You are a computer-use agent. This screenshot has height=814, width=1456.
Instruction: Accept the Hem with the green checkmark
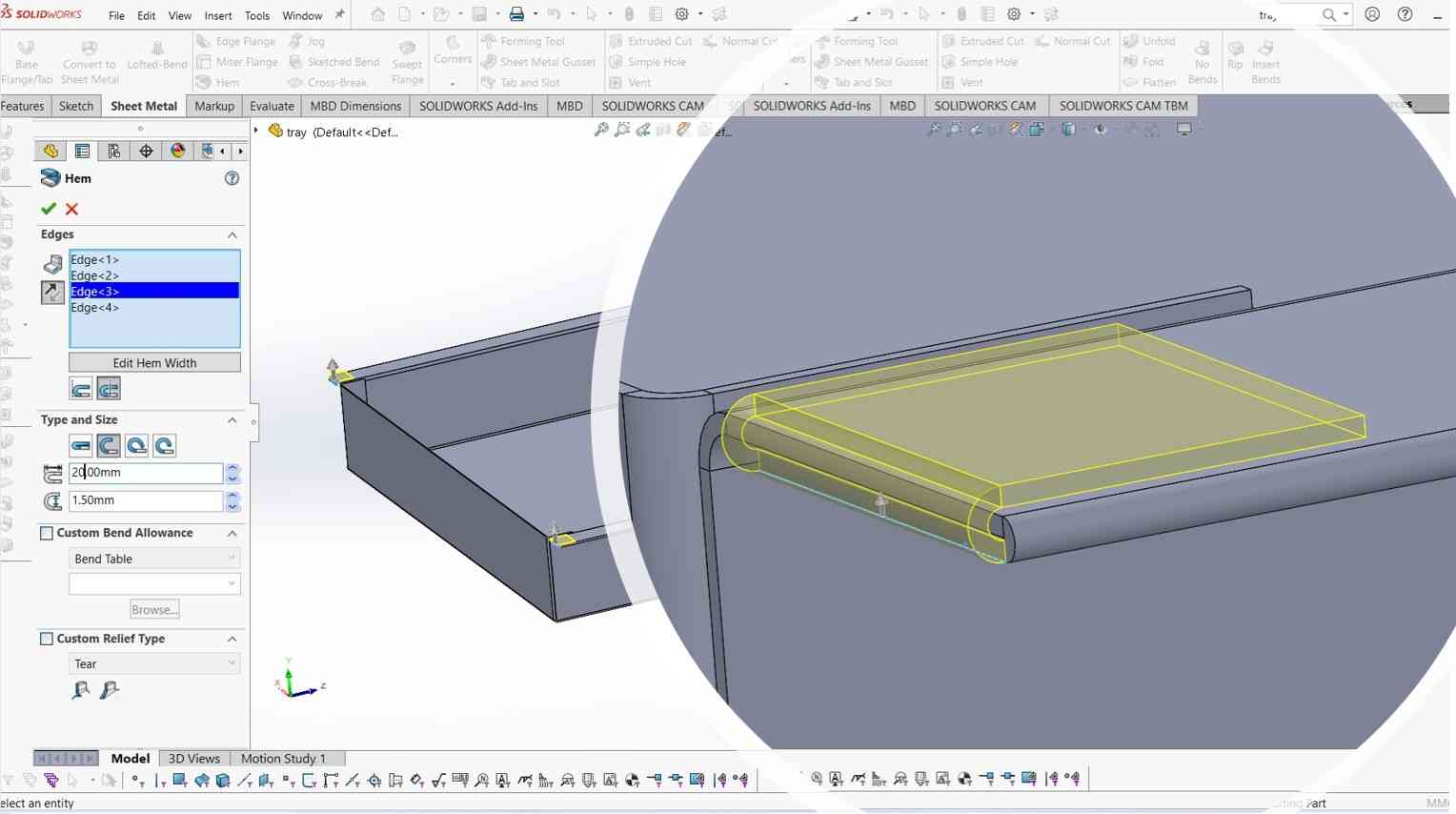pos(49,209)
